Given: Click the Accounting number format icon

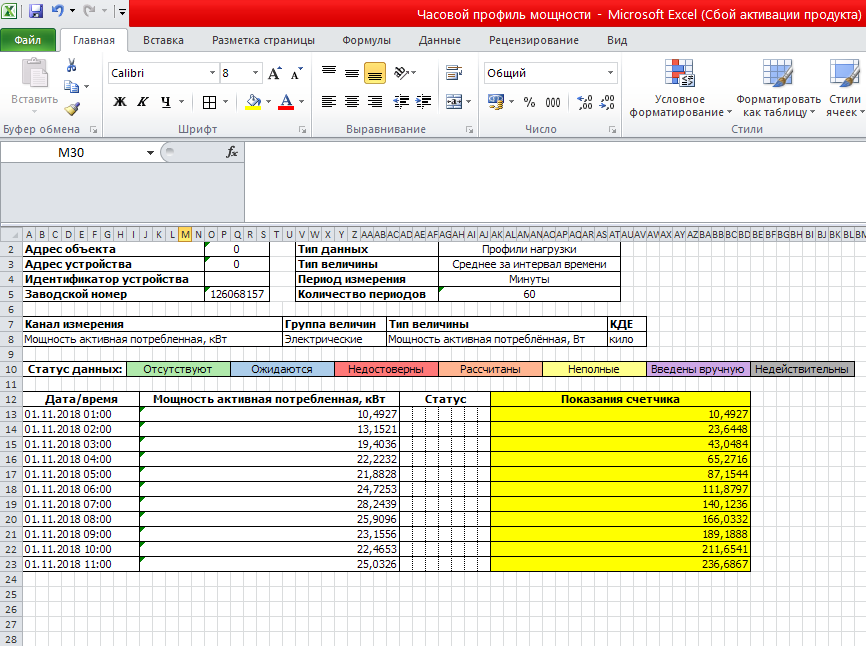Looking at the screenshot, I should pos(495,102).
